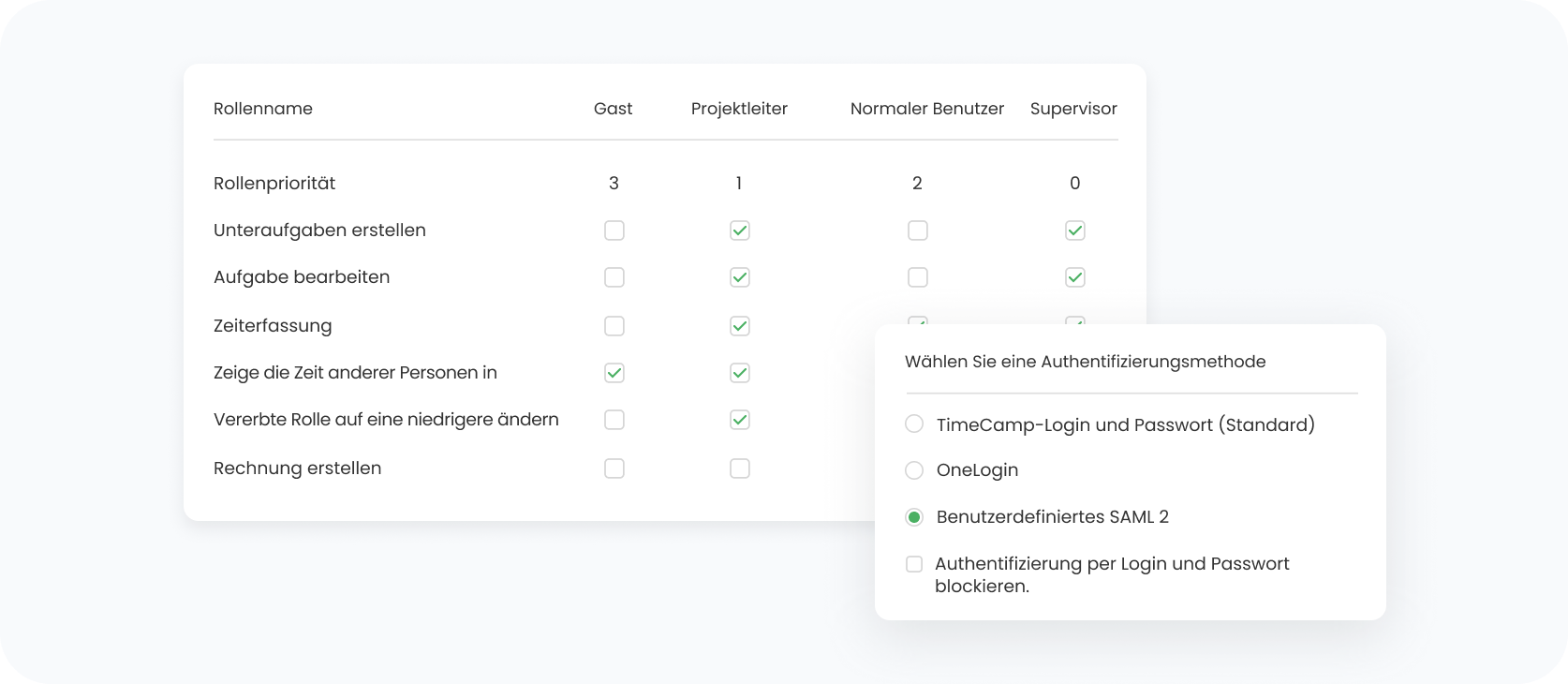Image resolution: width=1568 pixels, height=684 pixels.
Task: Uncheck Zeige die Zeit anderer for Projektleiter
Action: pyautogui.click(x=739, y=373)
